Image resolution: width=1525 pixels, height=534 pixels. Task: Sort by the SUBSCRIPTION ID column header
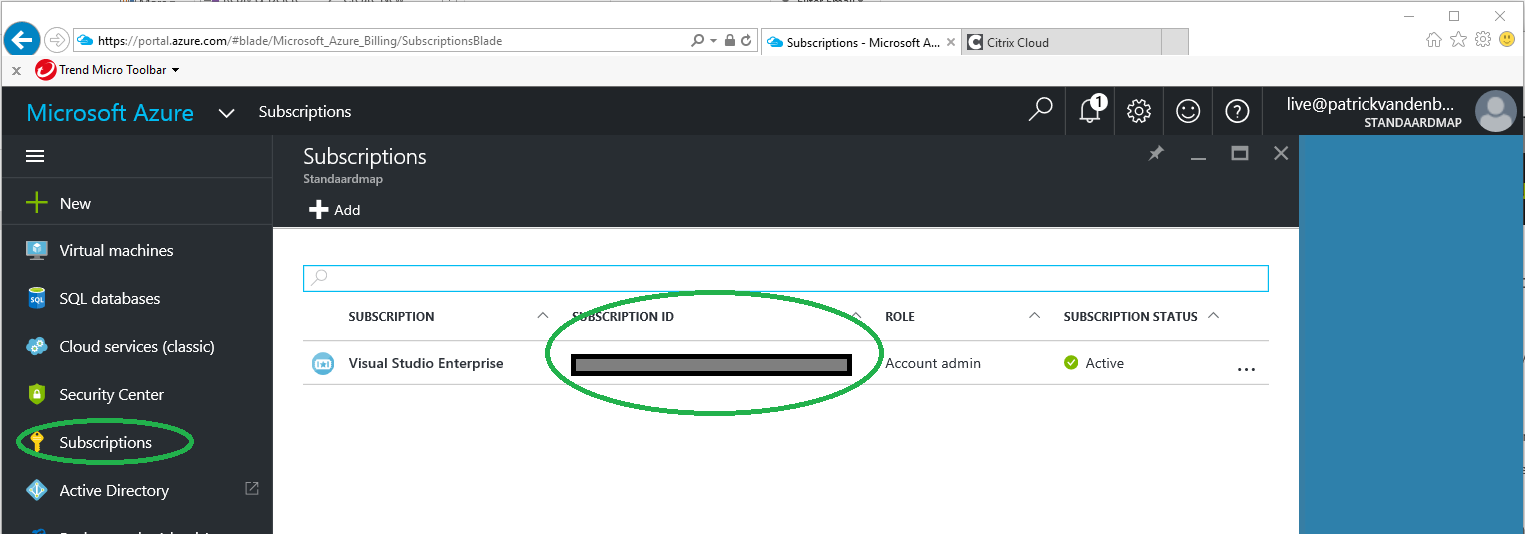tap(623, 317)
